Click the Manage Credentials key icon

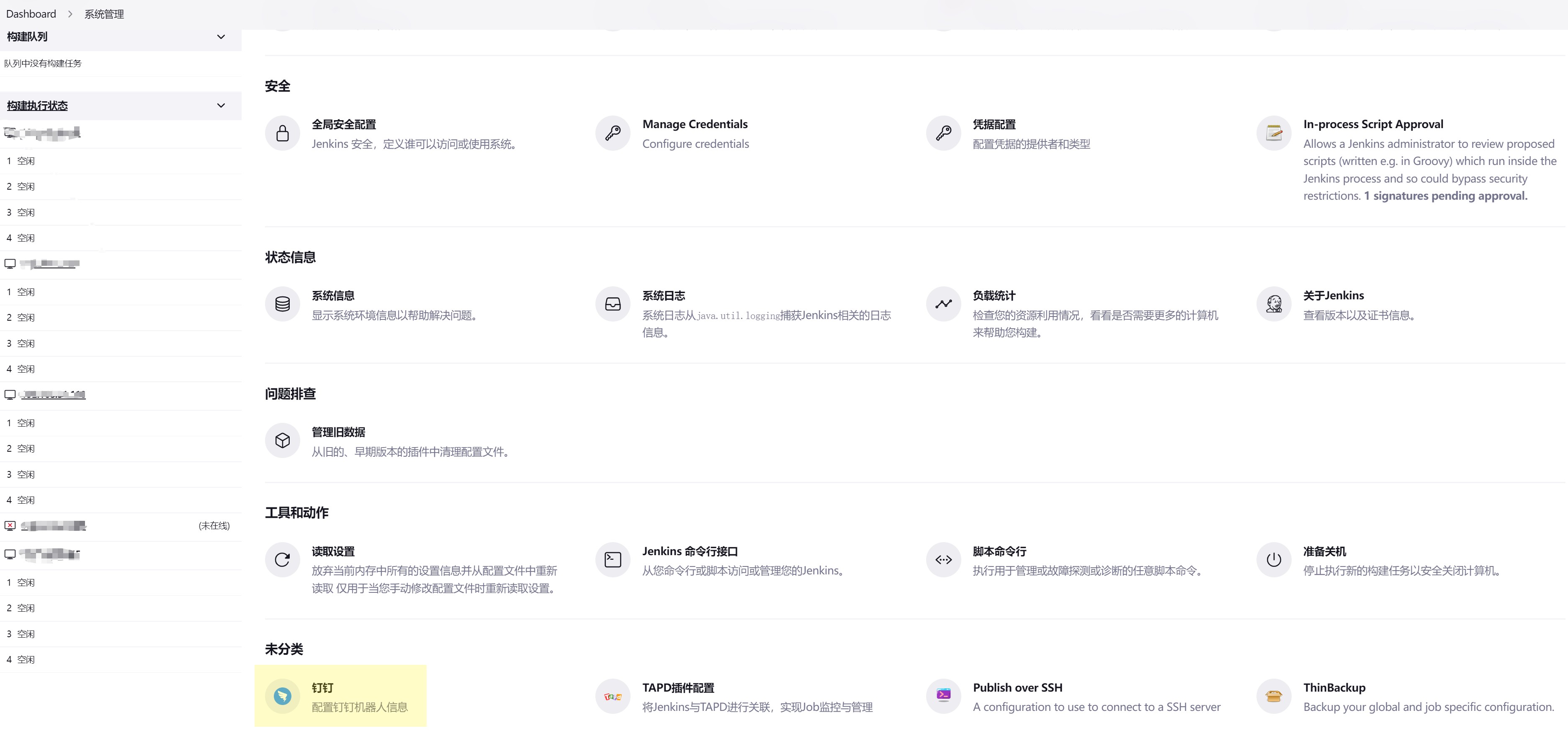point(613,133)
